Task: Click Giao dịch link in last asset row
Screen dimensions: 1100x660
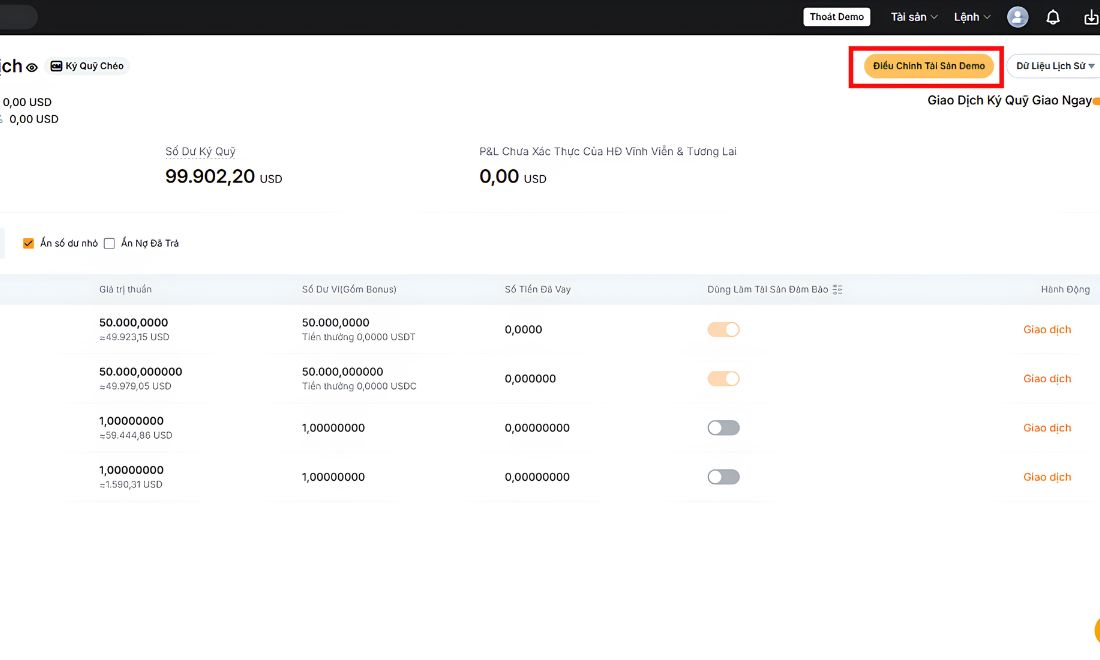Action: click(x=1047, y=477)
